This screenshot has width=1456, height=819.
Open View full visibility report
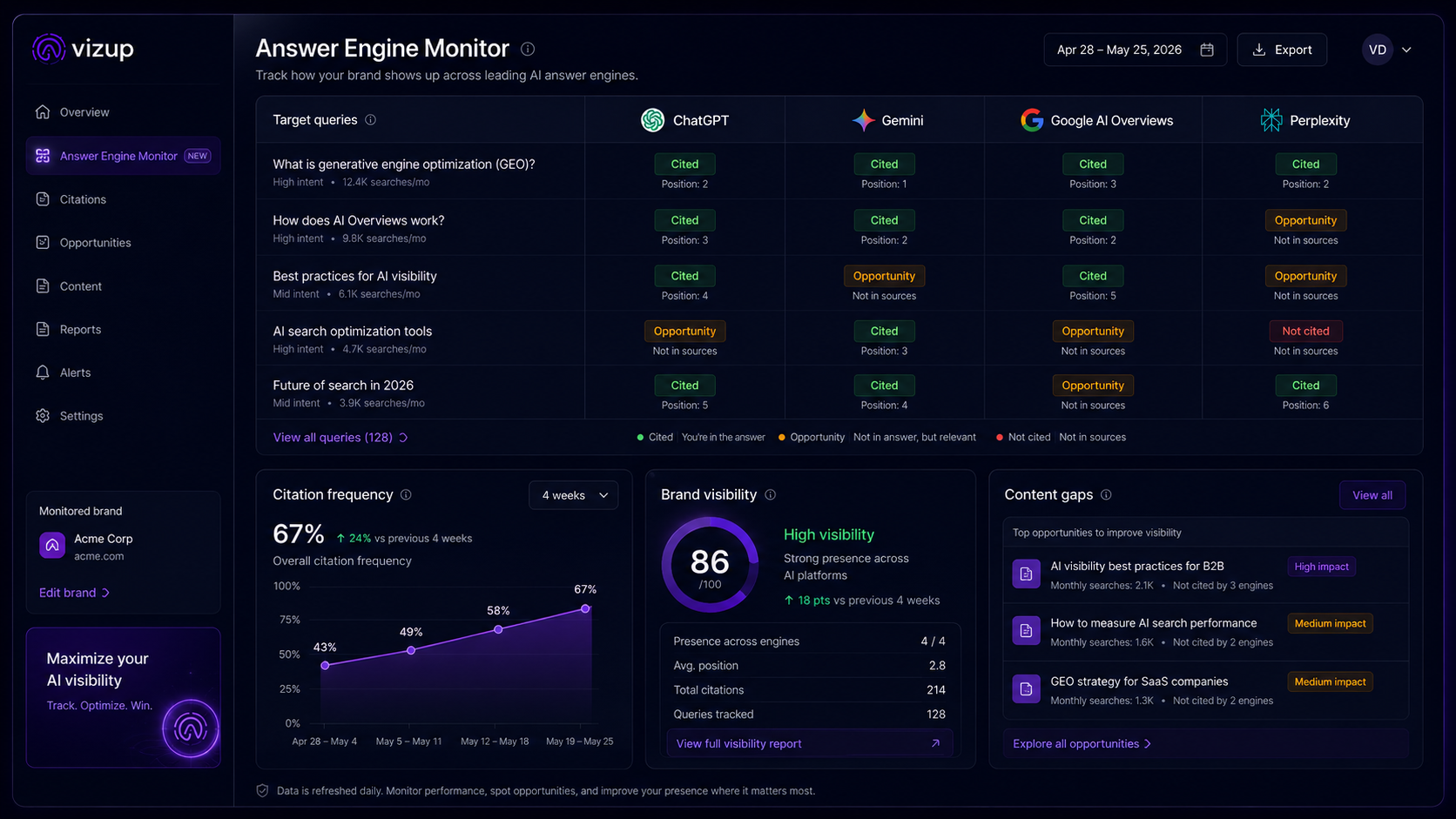[x=809, y=743]
